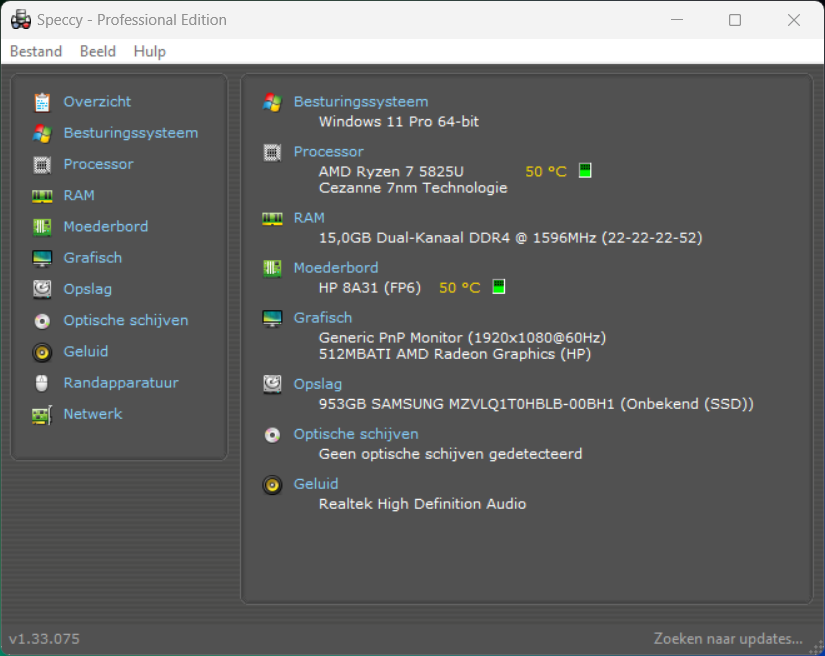Go to Processor section in sidebar
This screenshot has width=825, height=656.
point(98,164)
